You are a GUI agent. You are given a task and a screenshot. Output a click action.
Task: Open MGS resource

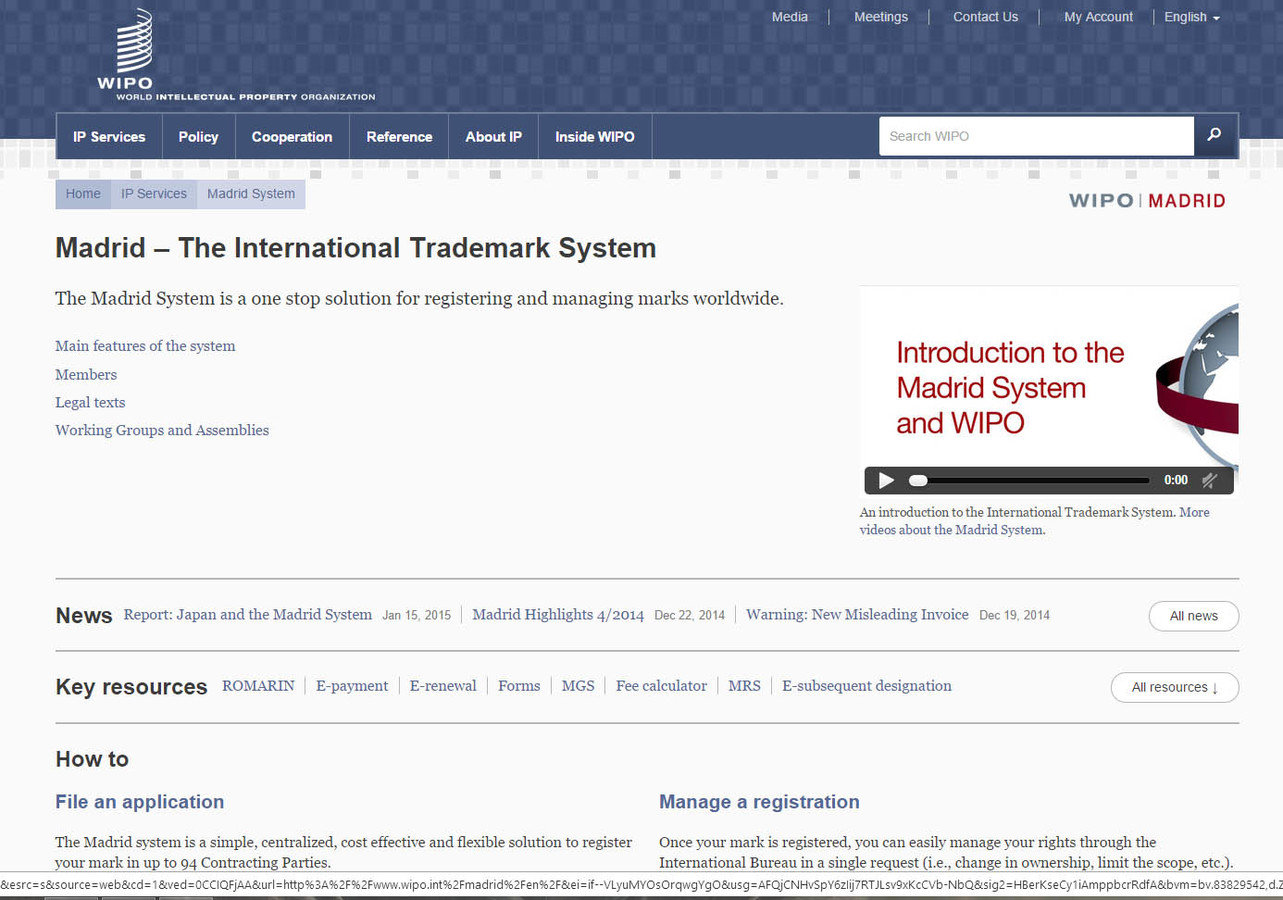(578, 686)
